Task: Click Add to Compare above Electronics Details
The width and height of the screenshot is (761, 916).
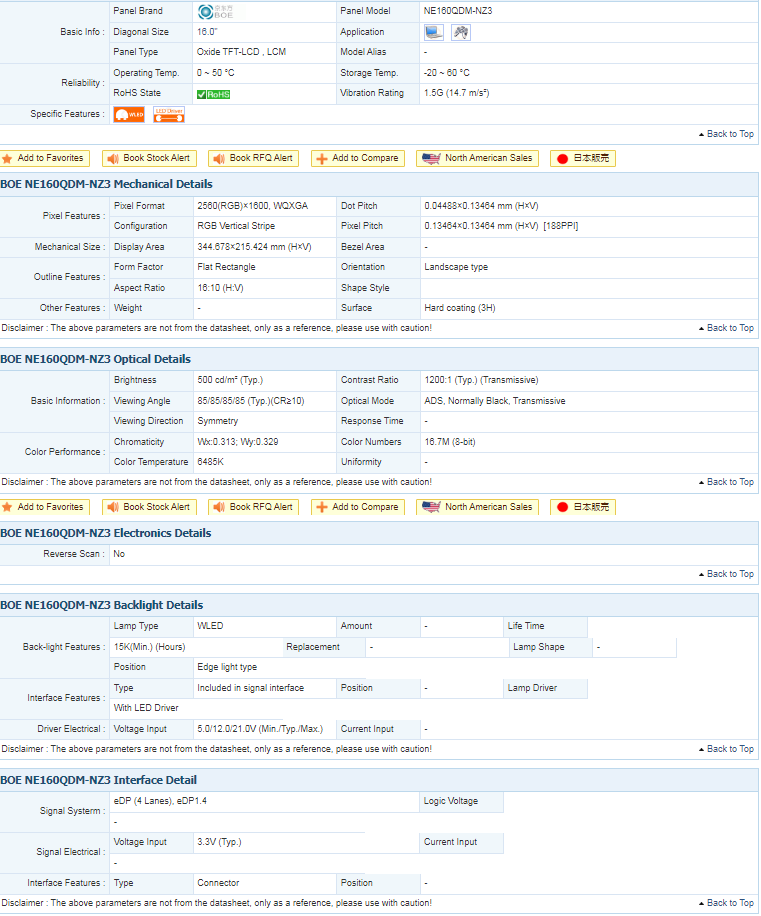Action: [x=358, y=507]
